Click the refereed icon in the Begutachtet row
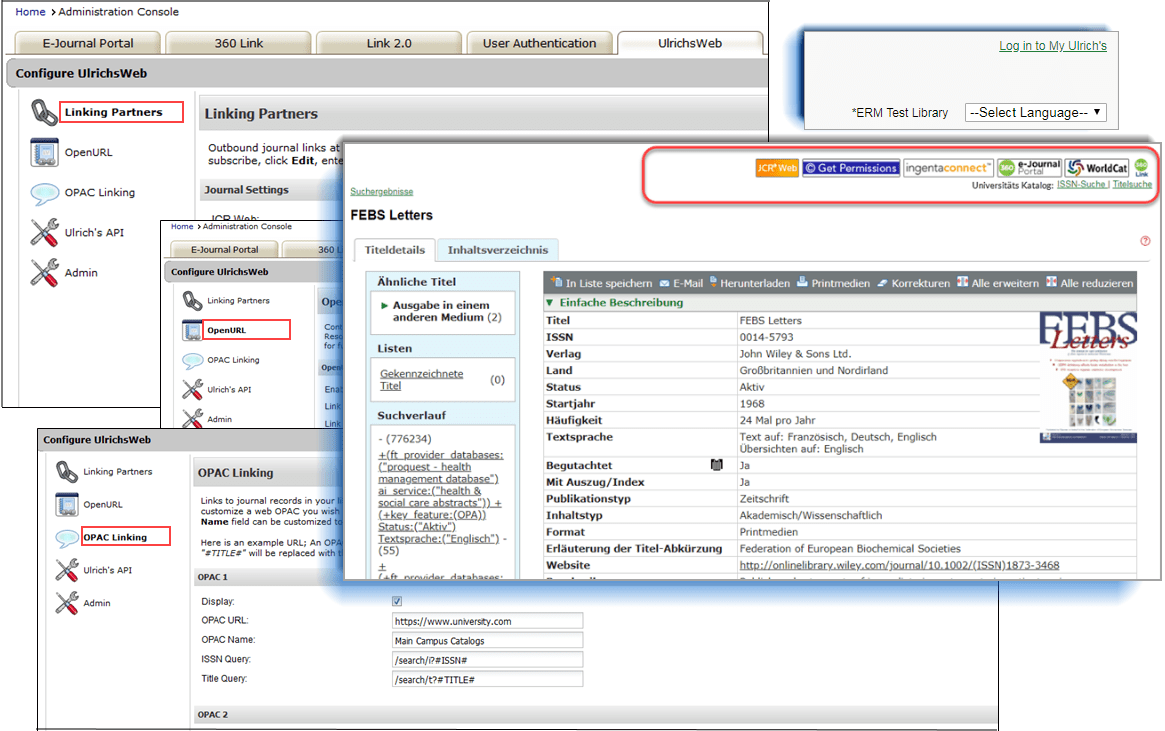Image resolution: width=1165 pixels, height=731 pixels. 716,465
